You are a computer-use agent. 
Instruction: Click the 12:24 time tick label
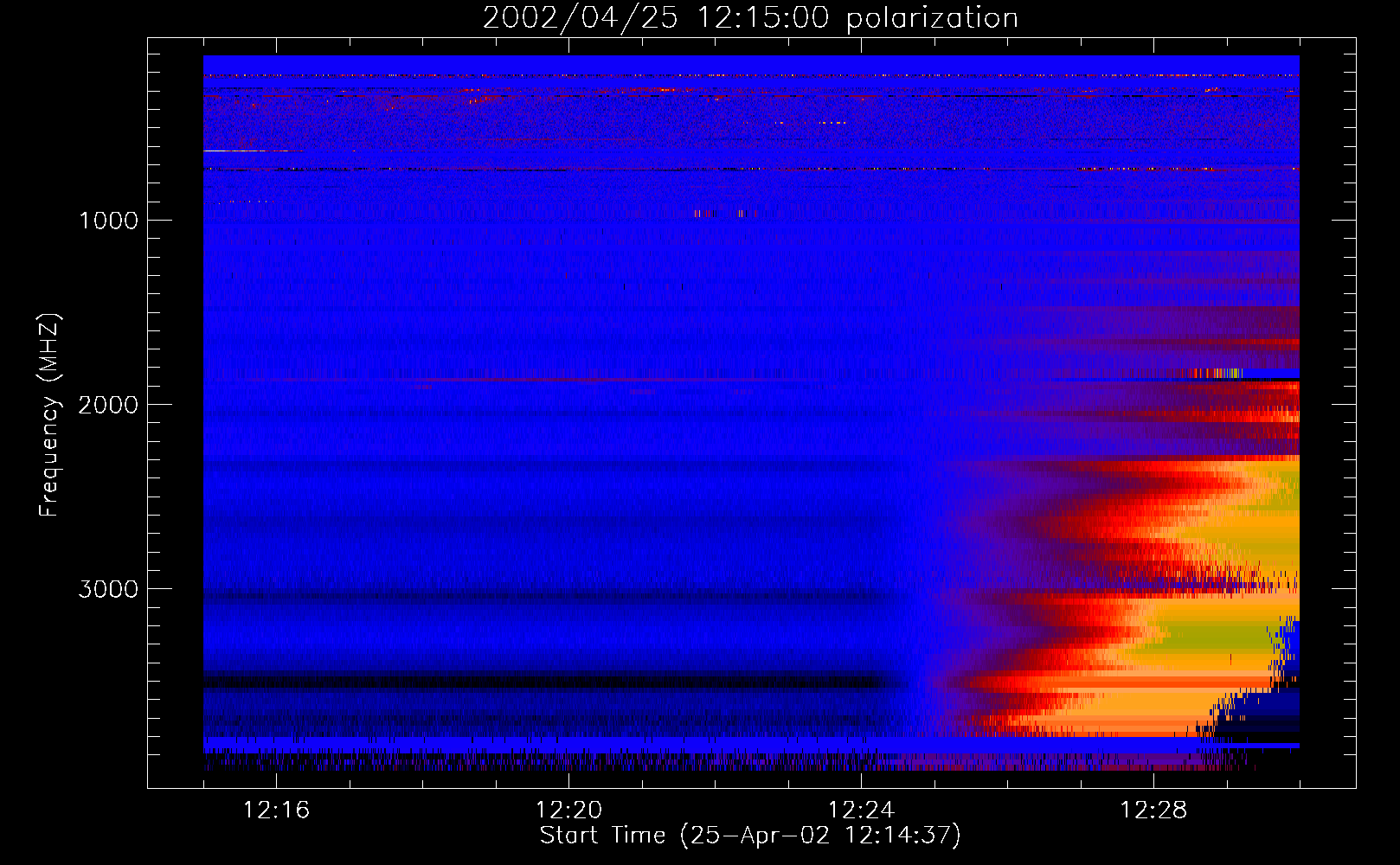(x=861, y=811)
